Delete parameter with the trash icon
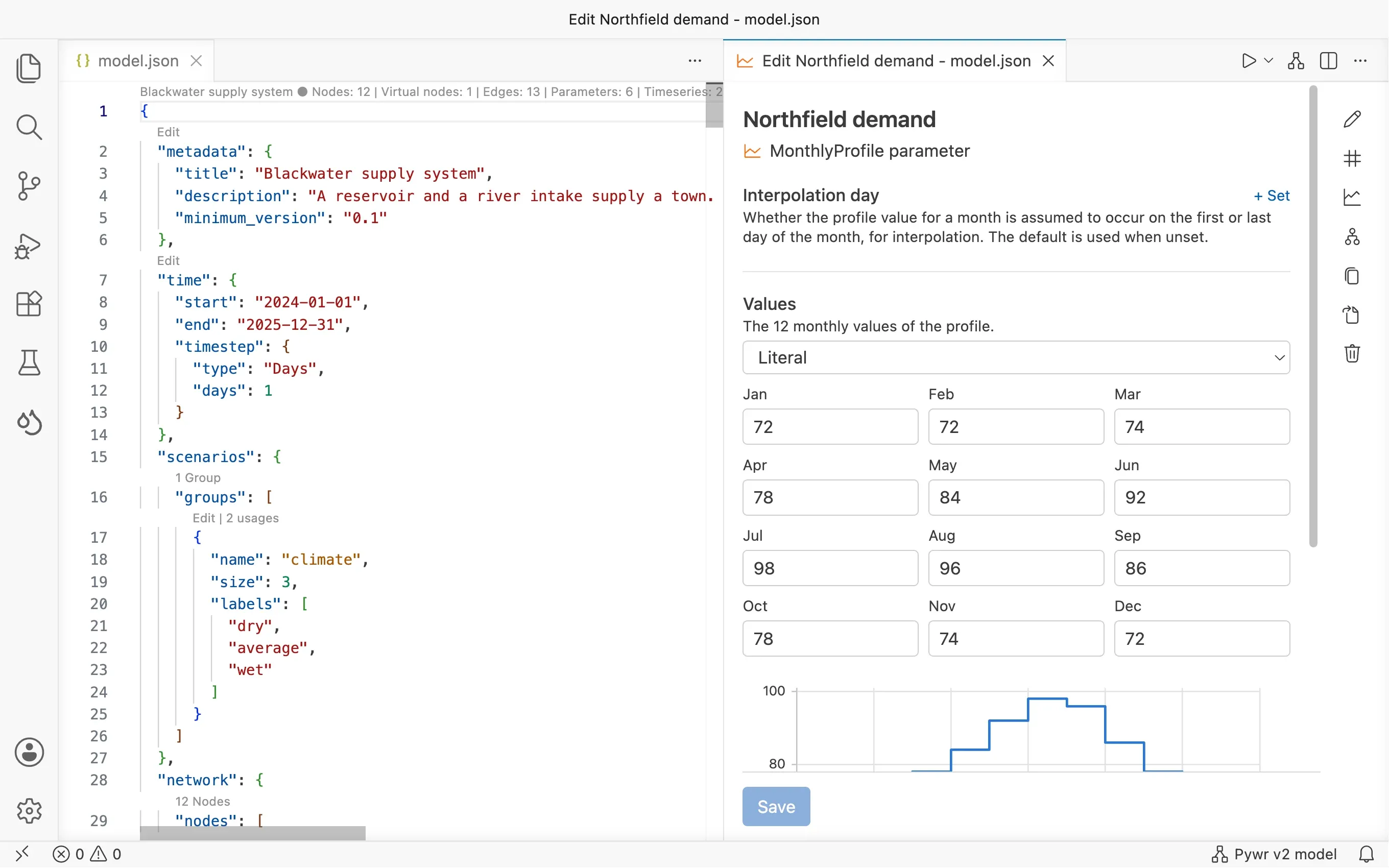The height and width of the screenshot is (868, 1389). [x=1352, y=354]
